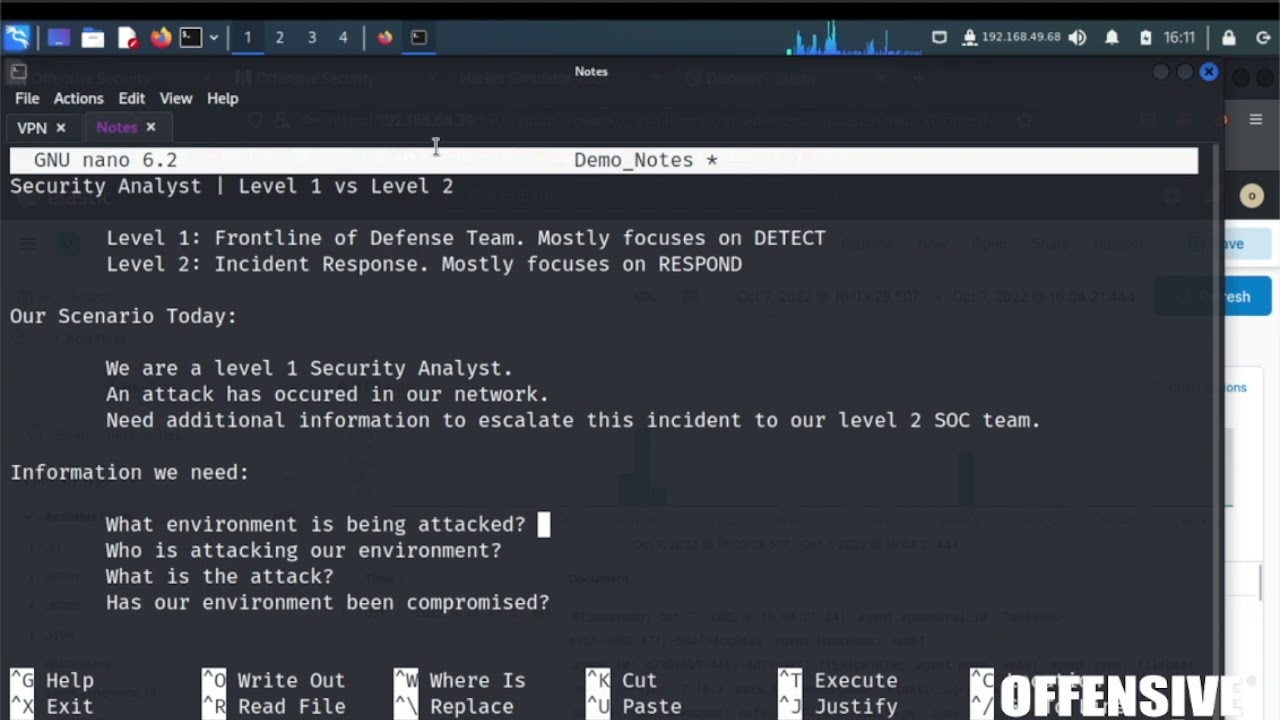Click the CPU usage graph in panel

click(855, 38)
